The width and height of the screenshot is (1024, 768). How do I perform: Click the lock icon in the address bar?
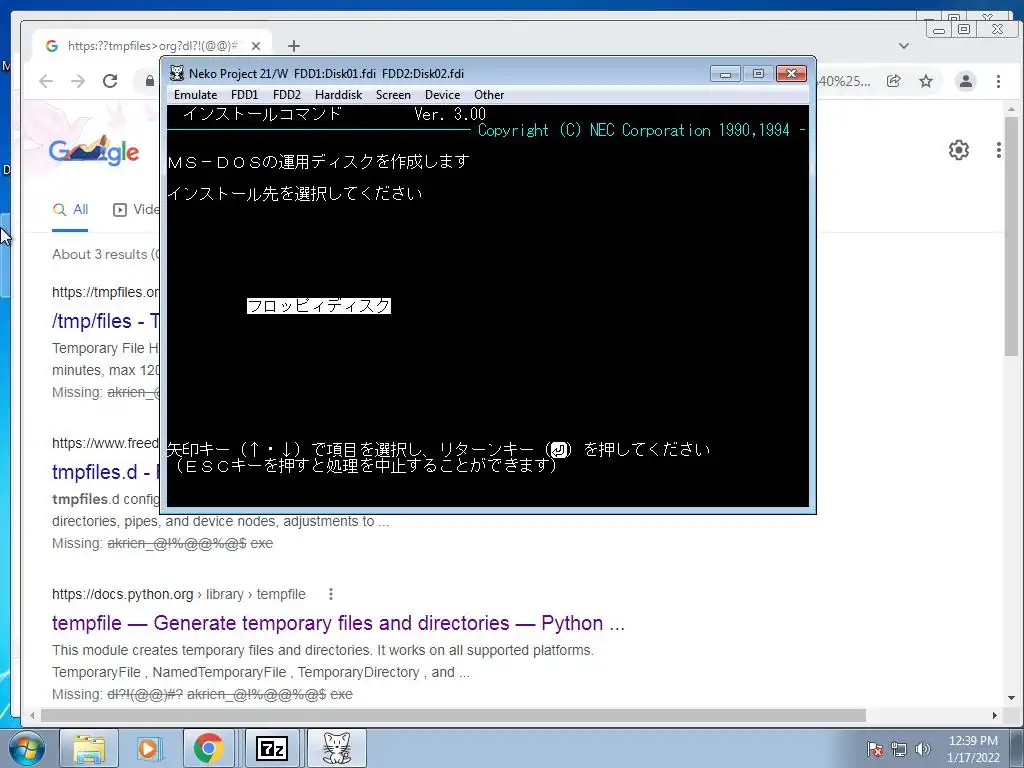(150, 81)
